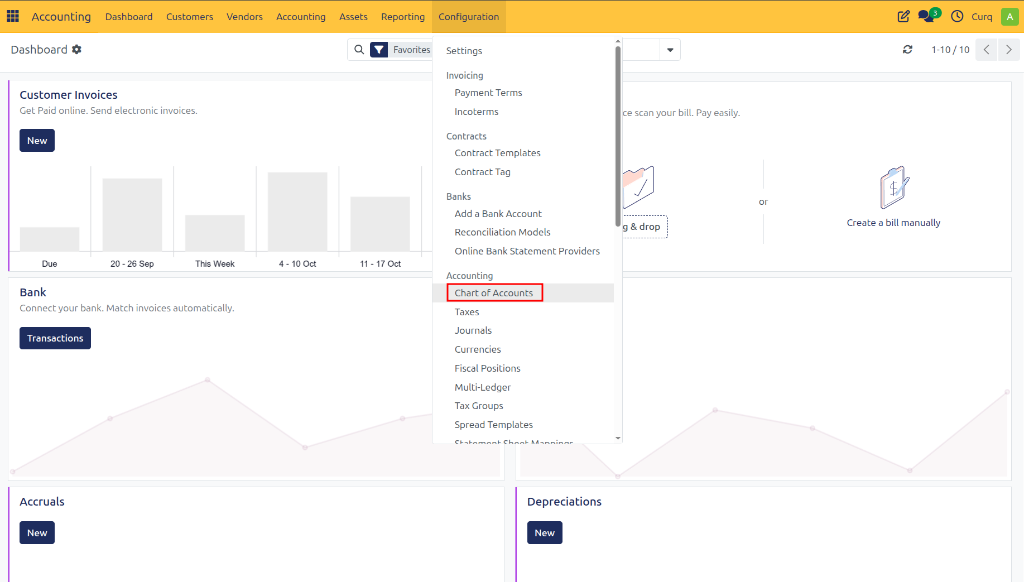Open Online Bank Statement Providers
Image resolution: width=1024 pixels, height=582 pixels.
coord(526,251)
